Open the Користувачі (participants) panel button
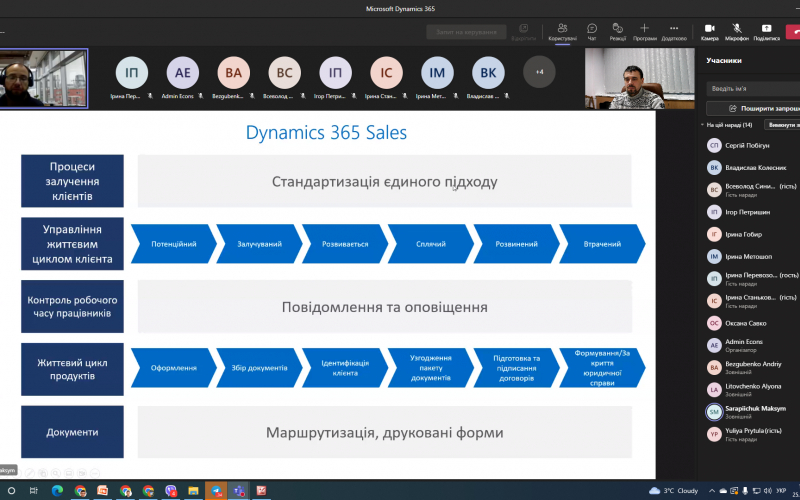Viewport: 800px width, 500px height. click(x=562, y=32)
